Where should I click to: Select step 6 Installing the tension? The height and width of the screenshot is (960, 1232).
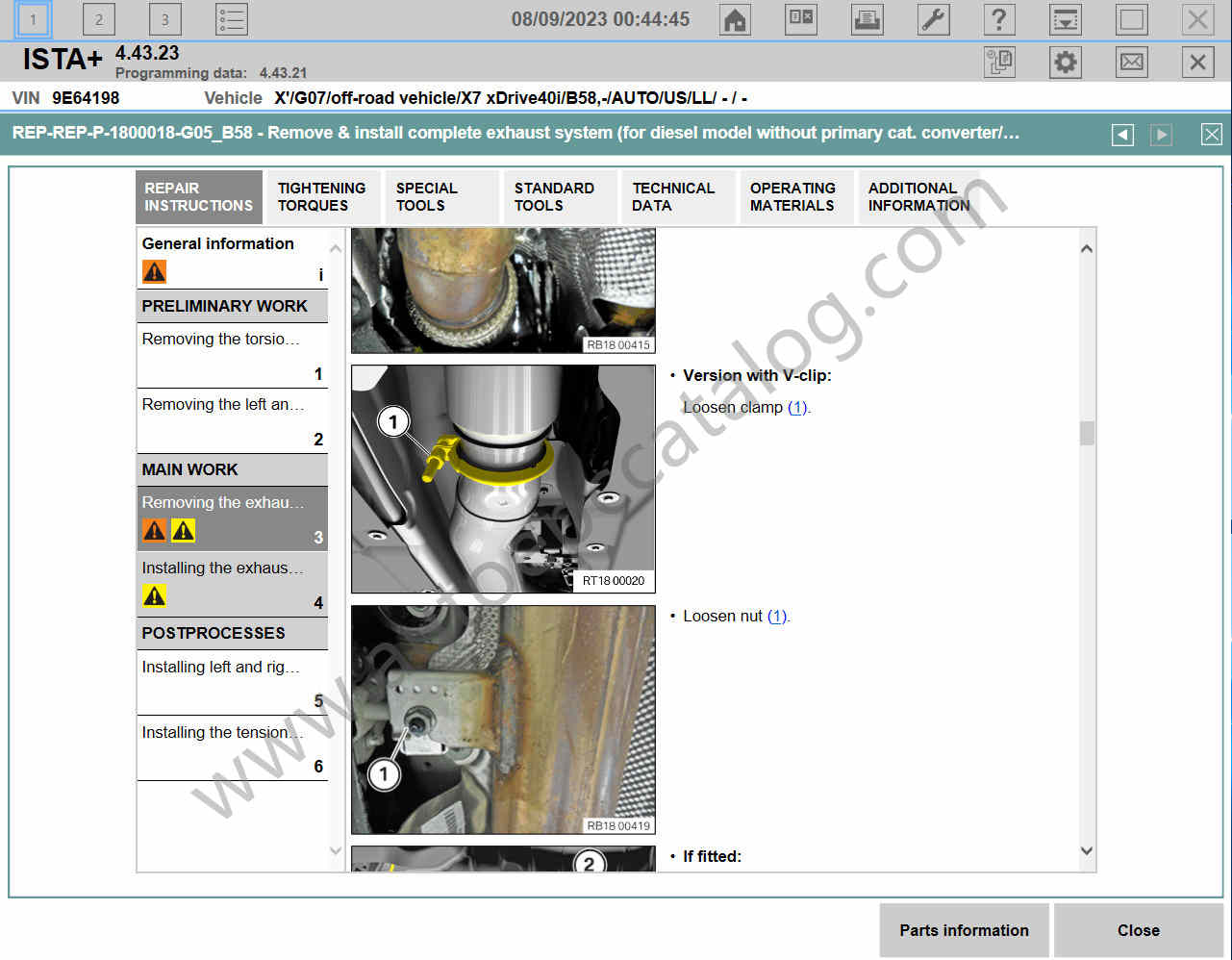point(232,748)
